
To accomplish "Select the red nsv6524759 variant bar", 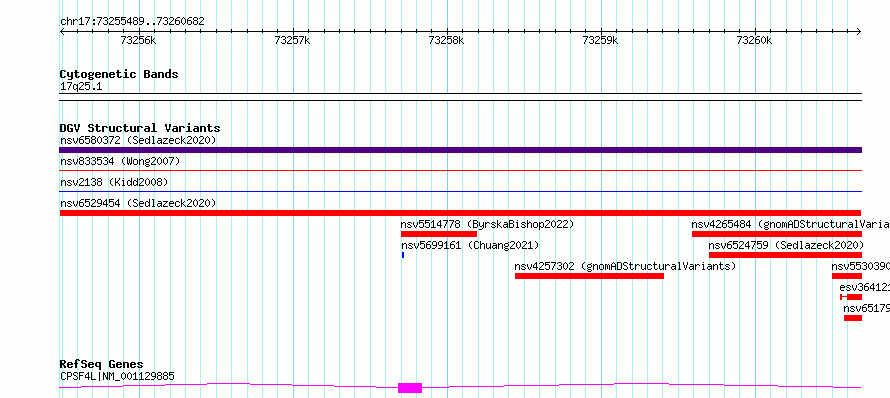I will [786, 255].
